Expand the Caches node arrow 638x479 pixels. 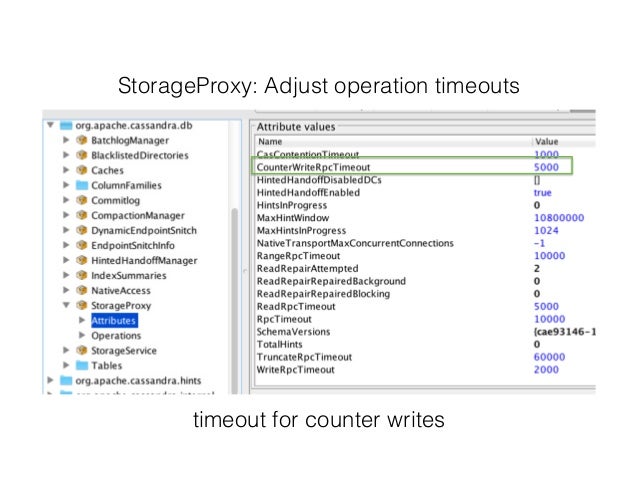[66, 170]
